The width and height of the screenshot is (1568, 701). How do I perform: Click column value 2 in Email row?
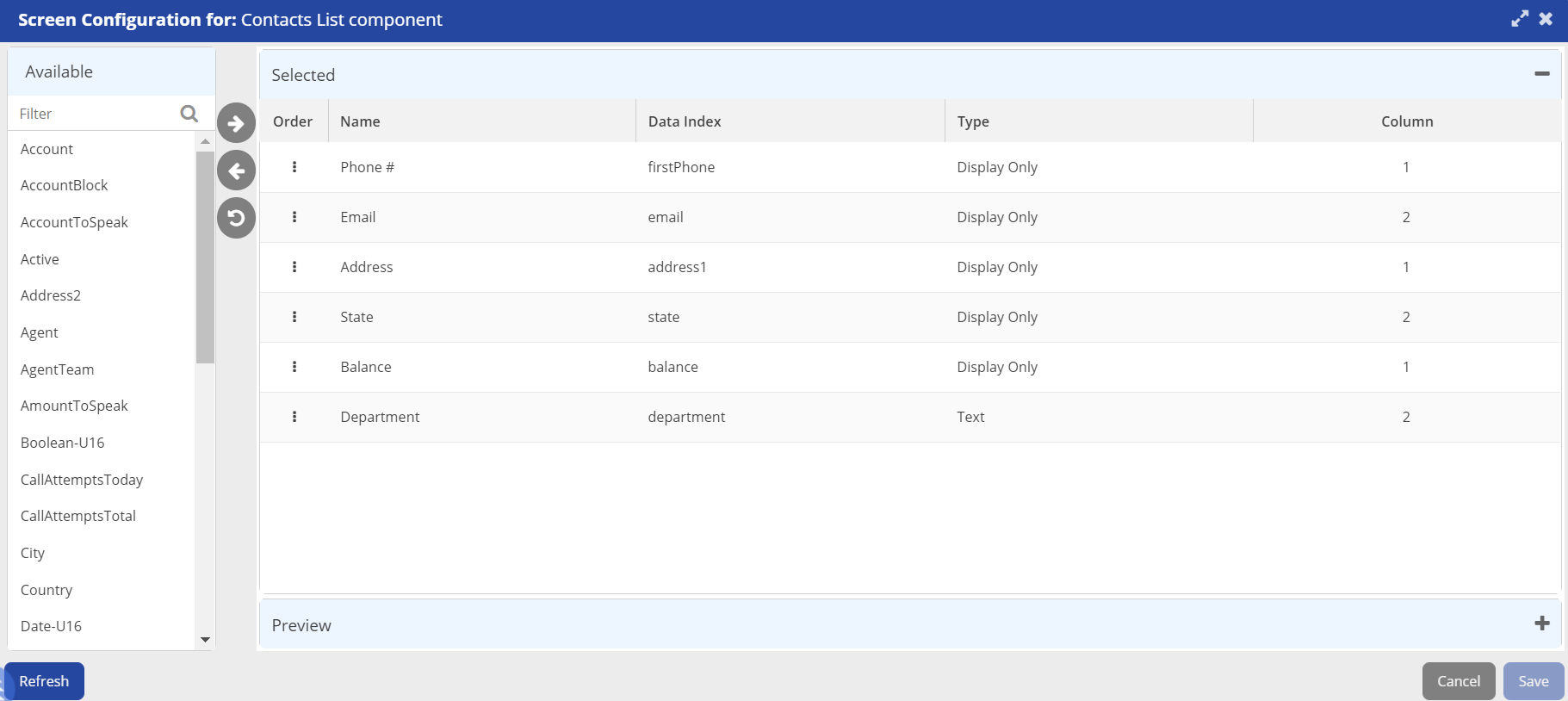point(1406,217)
